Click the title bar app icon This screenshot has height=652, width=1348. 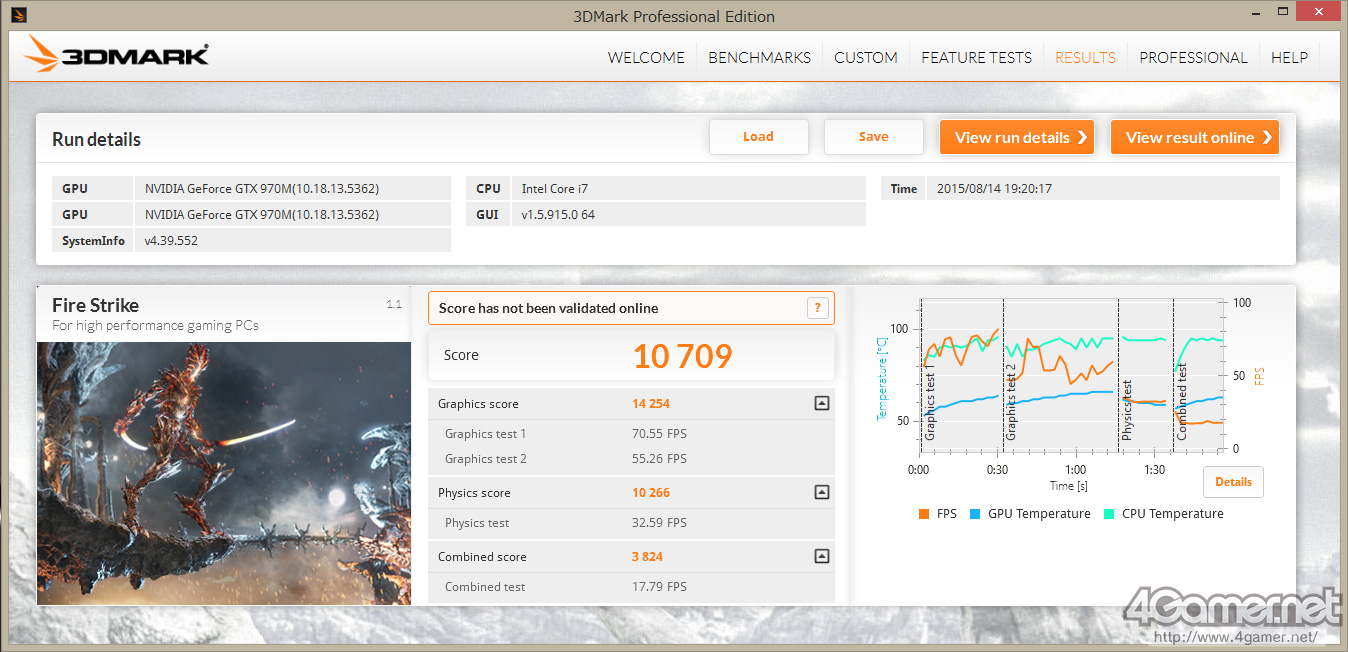(17, 15)
